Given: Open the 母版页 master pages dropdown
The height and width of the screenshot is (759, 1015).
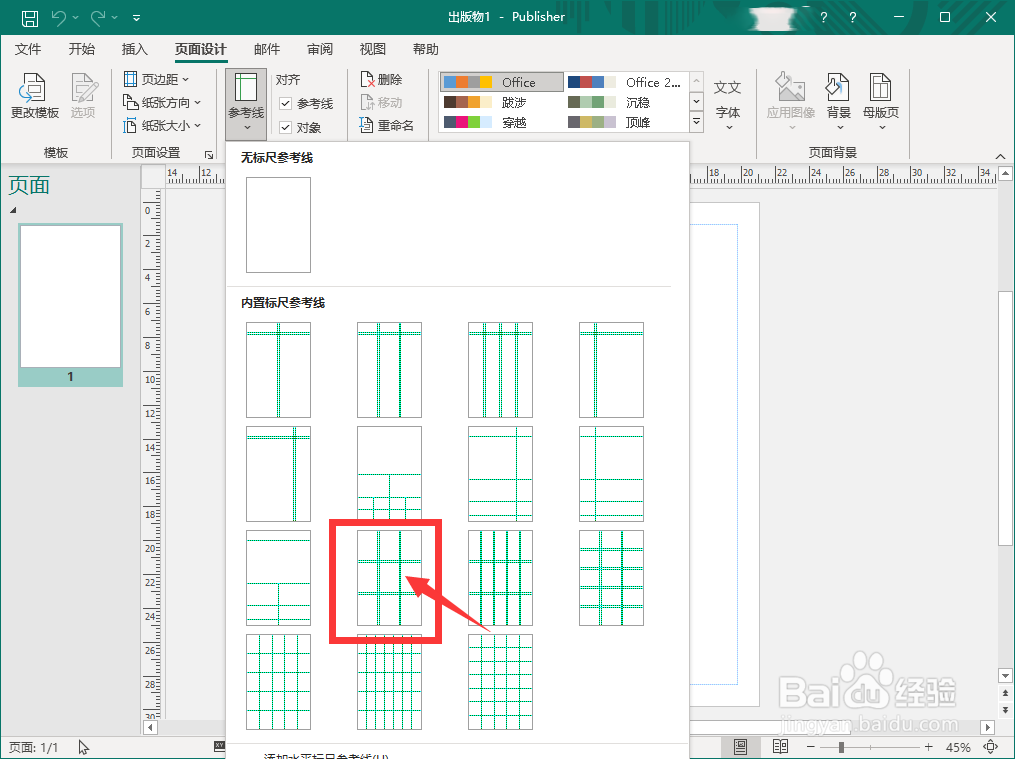Looking at the screenshot, I should click(881, 102).
